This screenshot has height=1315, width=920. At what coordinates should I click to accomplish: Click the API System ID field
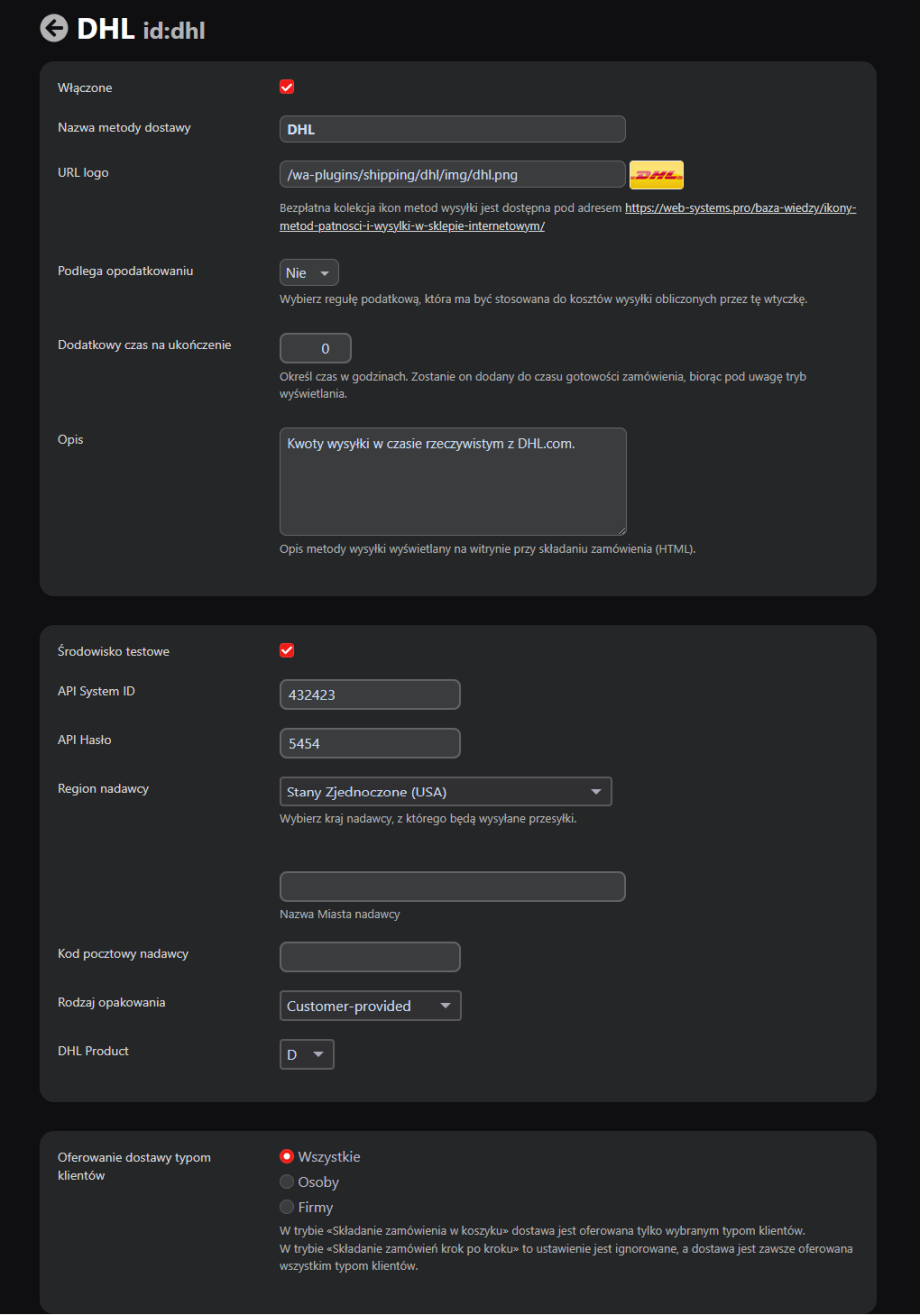point(370,694)
